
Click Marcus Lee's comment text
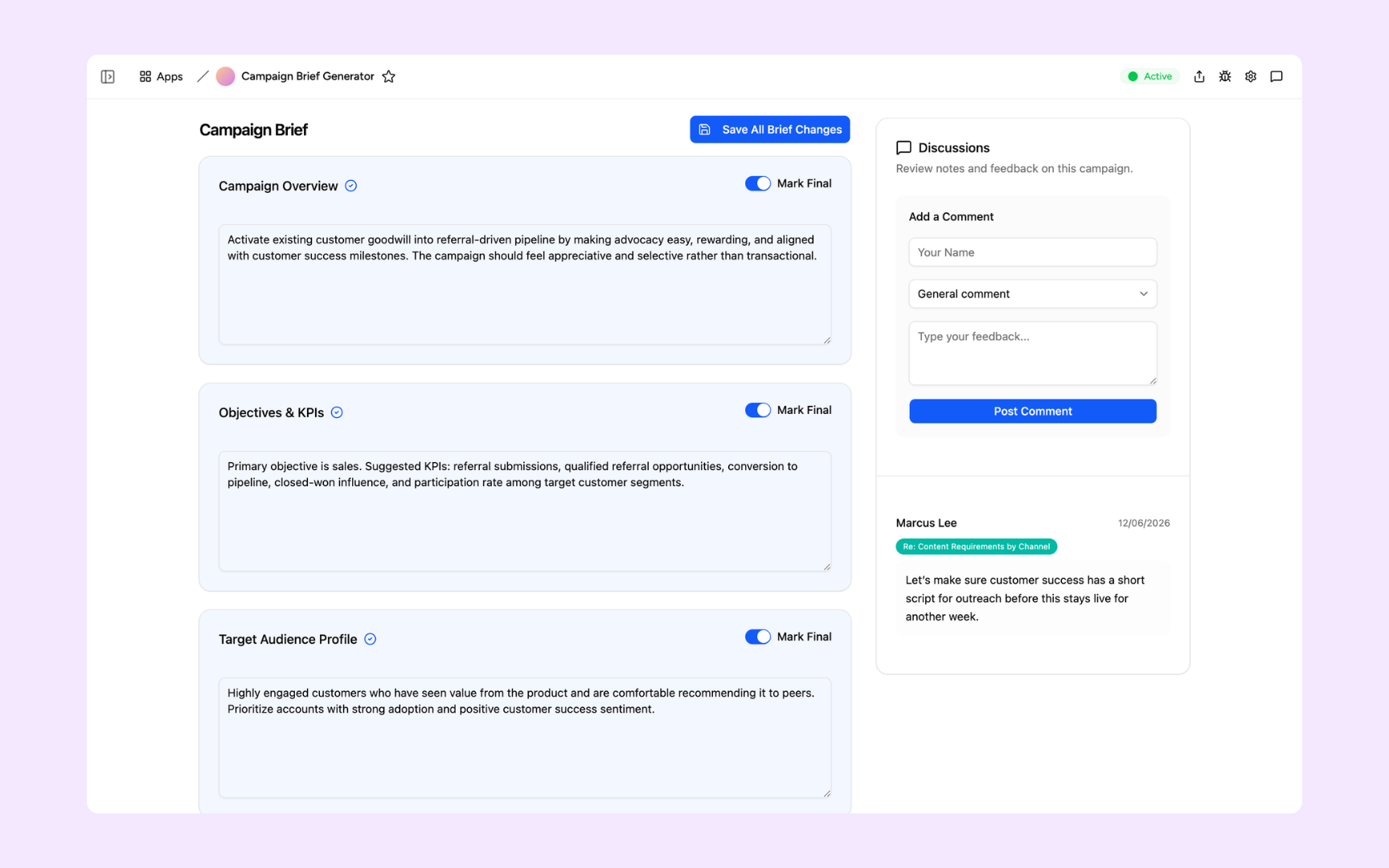1025,599
